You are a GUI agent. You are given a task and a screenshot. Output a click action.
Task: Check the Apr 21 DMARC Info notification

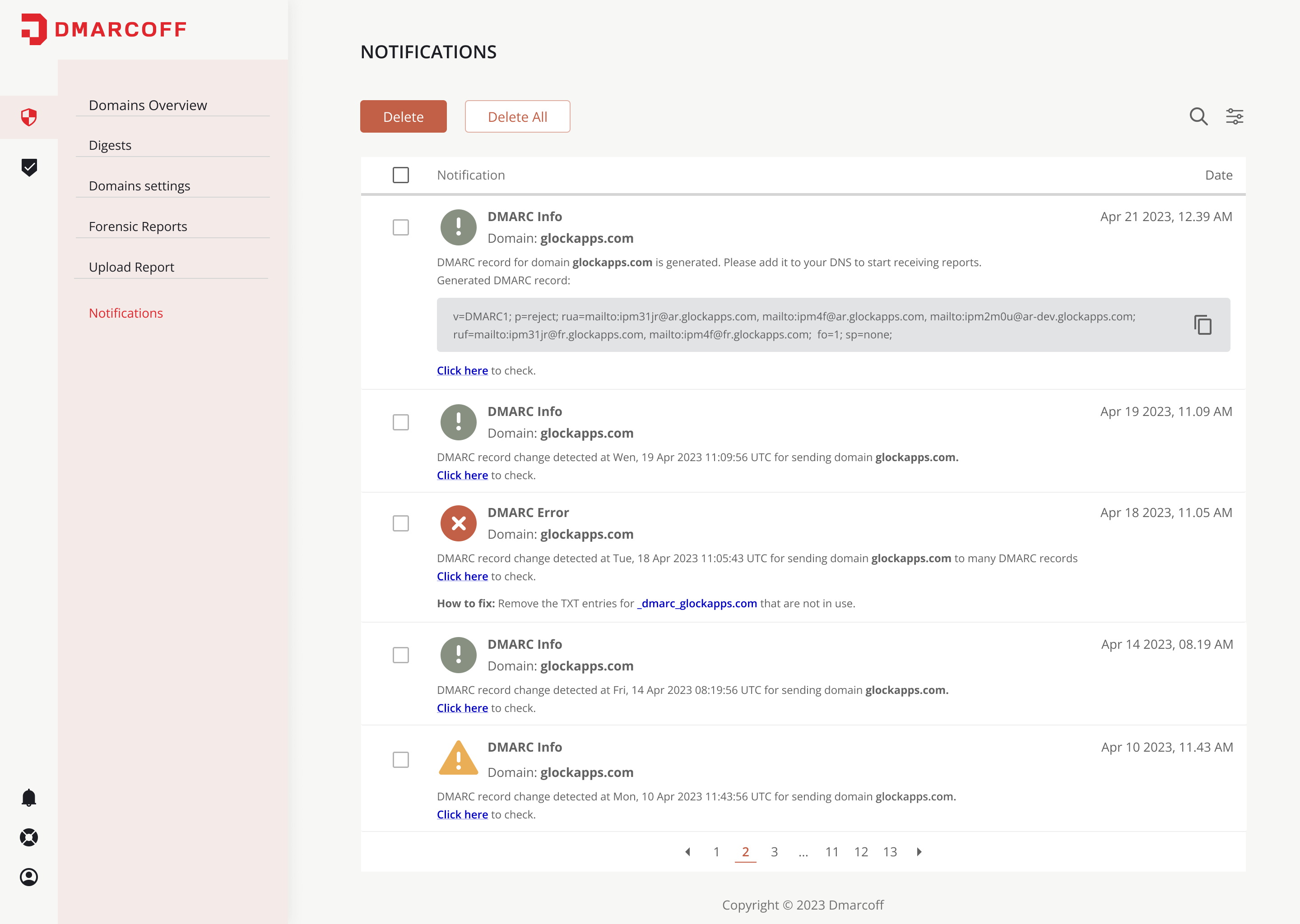coord(401,227)
